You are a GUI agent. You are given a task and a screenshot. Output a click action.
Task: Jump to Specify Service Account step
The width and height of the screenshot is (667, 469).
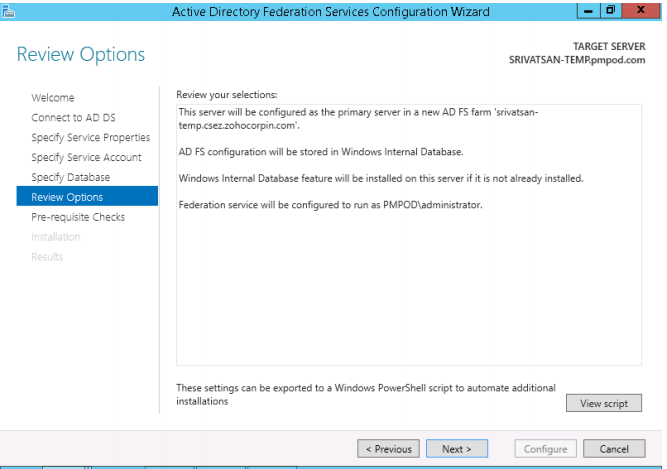(x=87, y=158)
